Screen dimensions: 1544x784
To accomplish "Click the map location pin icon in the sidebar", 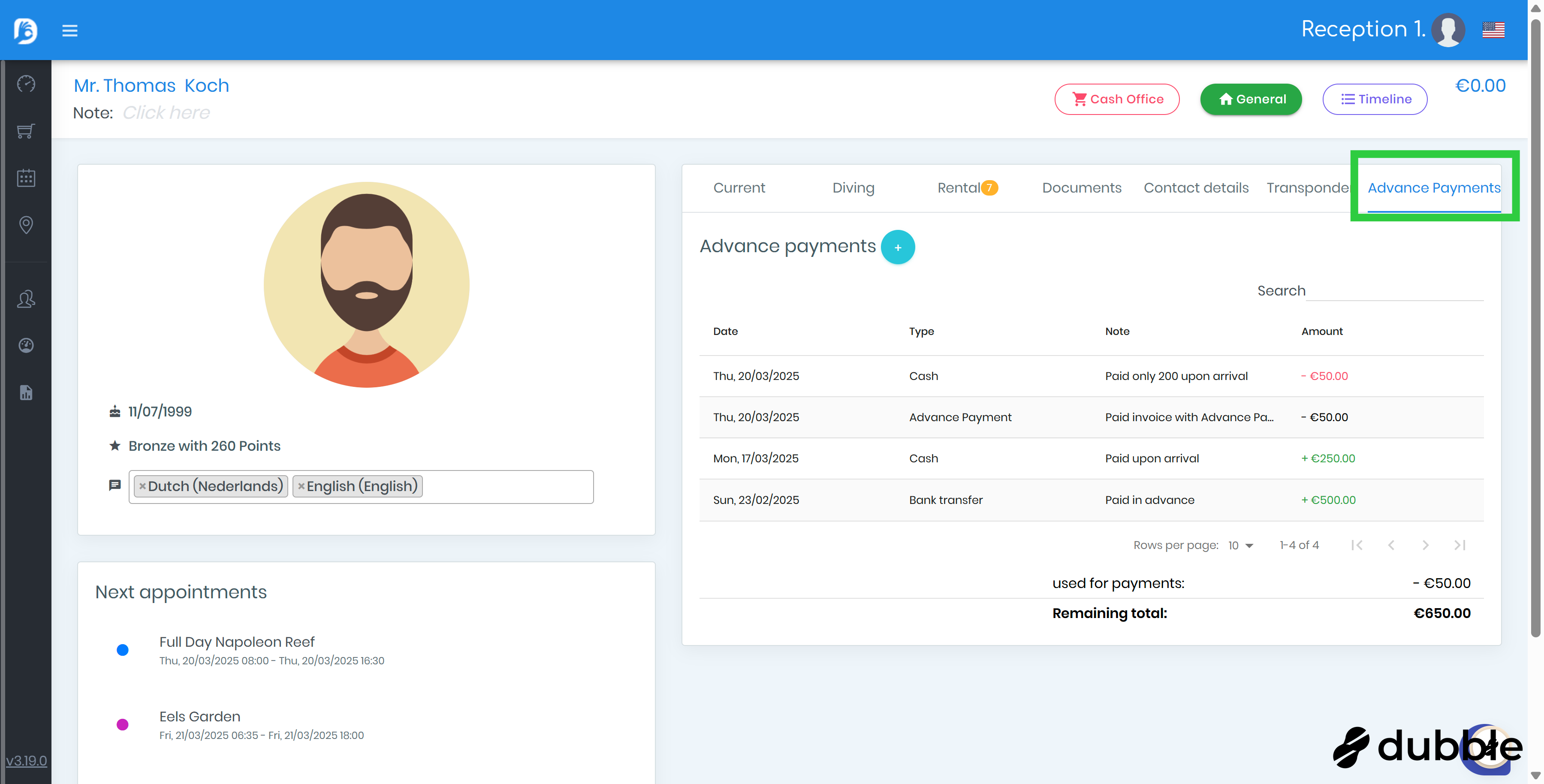I will pyautogui.click(x=26, y=225).
